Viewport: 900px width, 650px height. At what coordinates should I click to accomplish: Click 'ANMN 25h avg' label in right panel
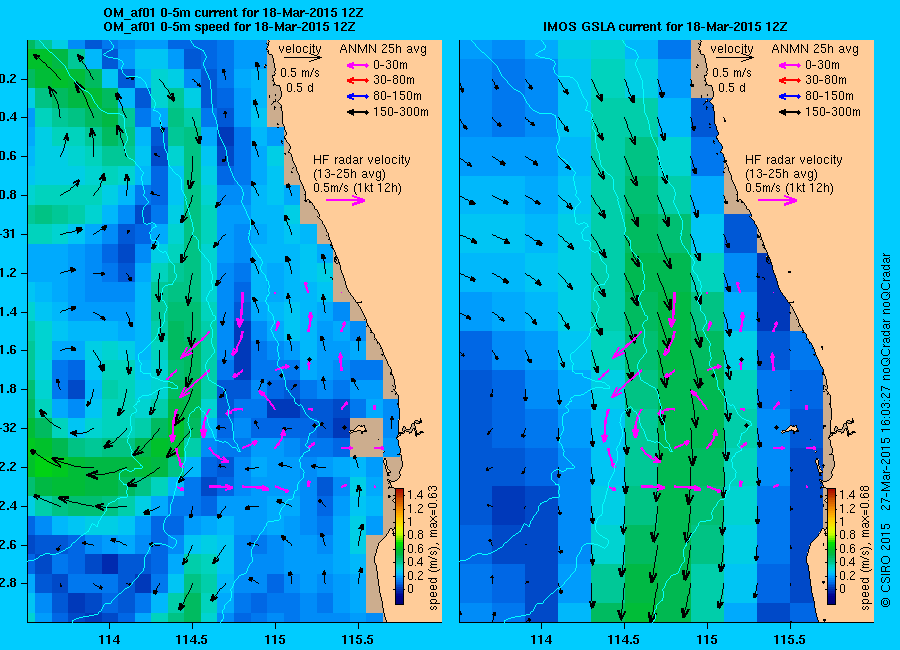point(815,49)
